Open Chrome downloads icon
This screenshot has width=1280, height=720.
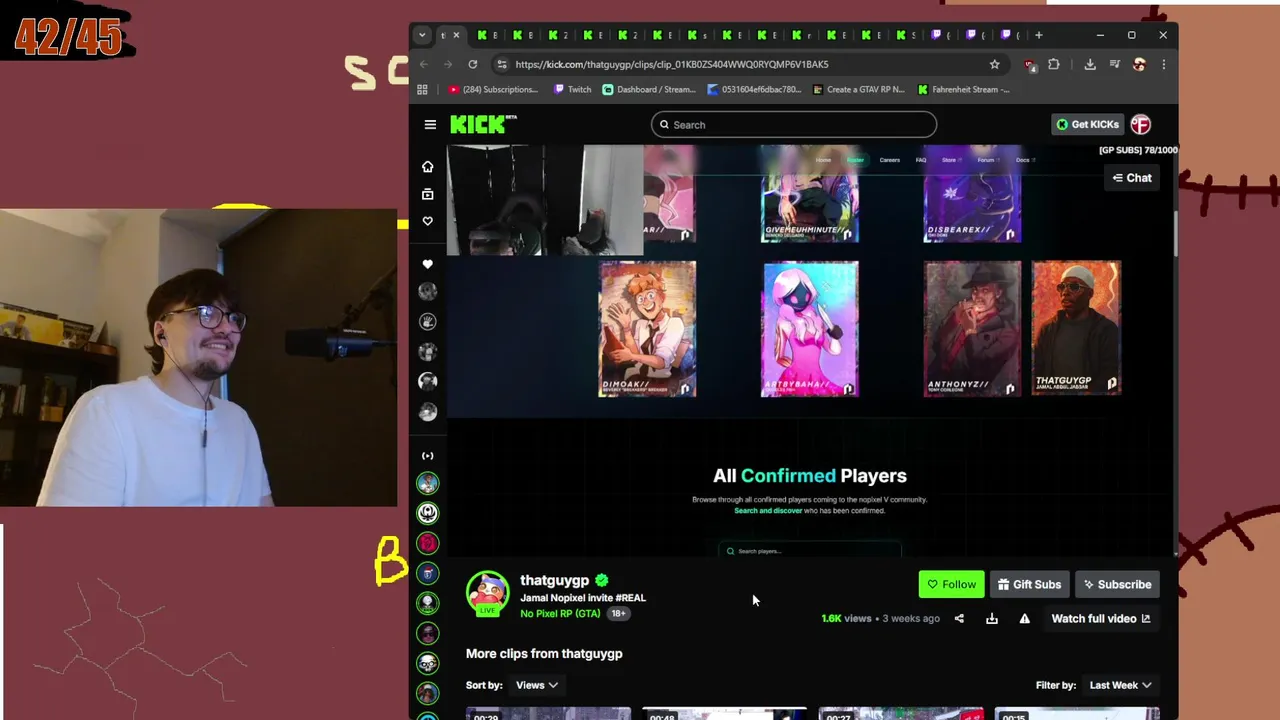pyautogui.click(x=1090, y=64)
